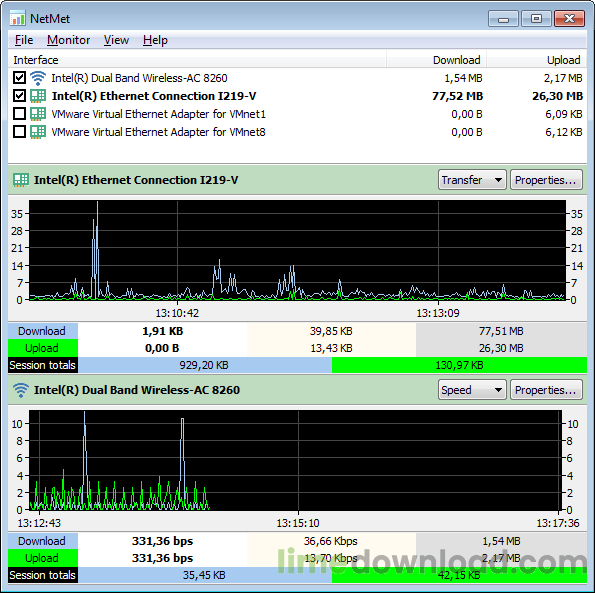Enable the VMware VMnet8 adapter checkbox
595x593 pixels.
tap(19, 132)
